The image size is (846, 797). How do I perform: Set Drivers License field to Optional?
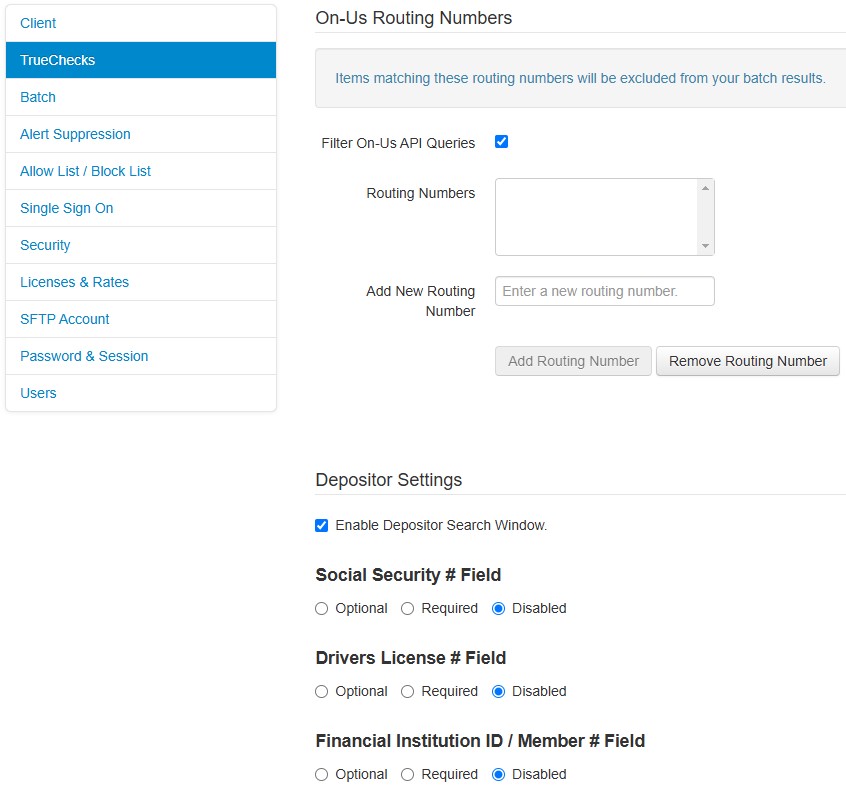tap(322, 691)
